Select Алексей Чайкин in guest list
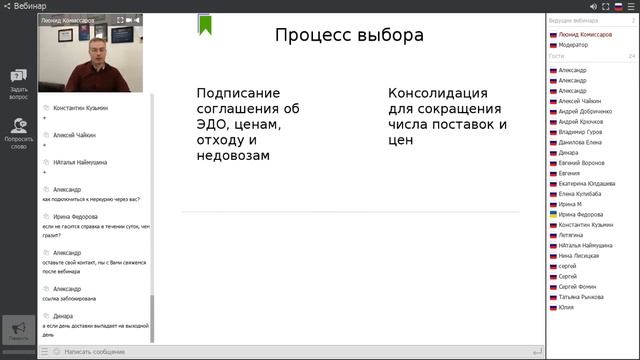This screenshot has width=640, height=360. click(580, 101)
